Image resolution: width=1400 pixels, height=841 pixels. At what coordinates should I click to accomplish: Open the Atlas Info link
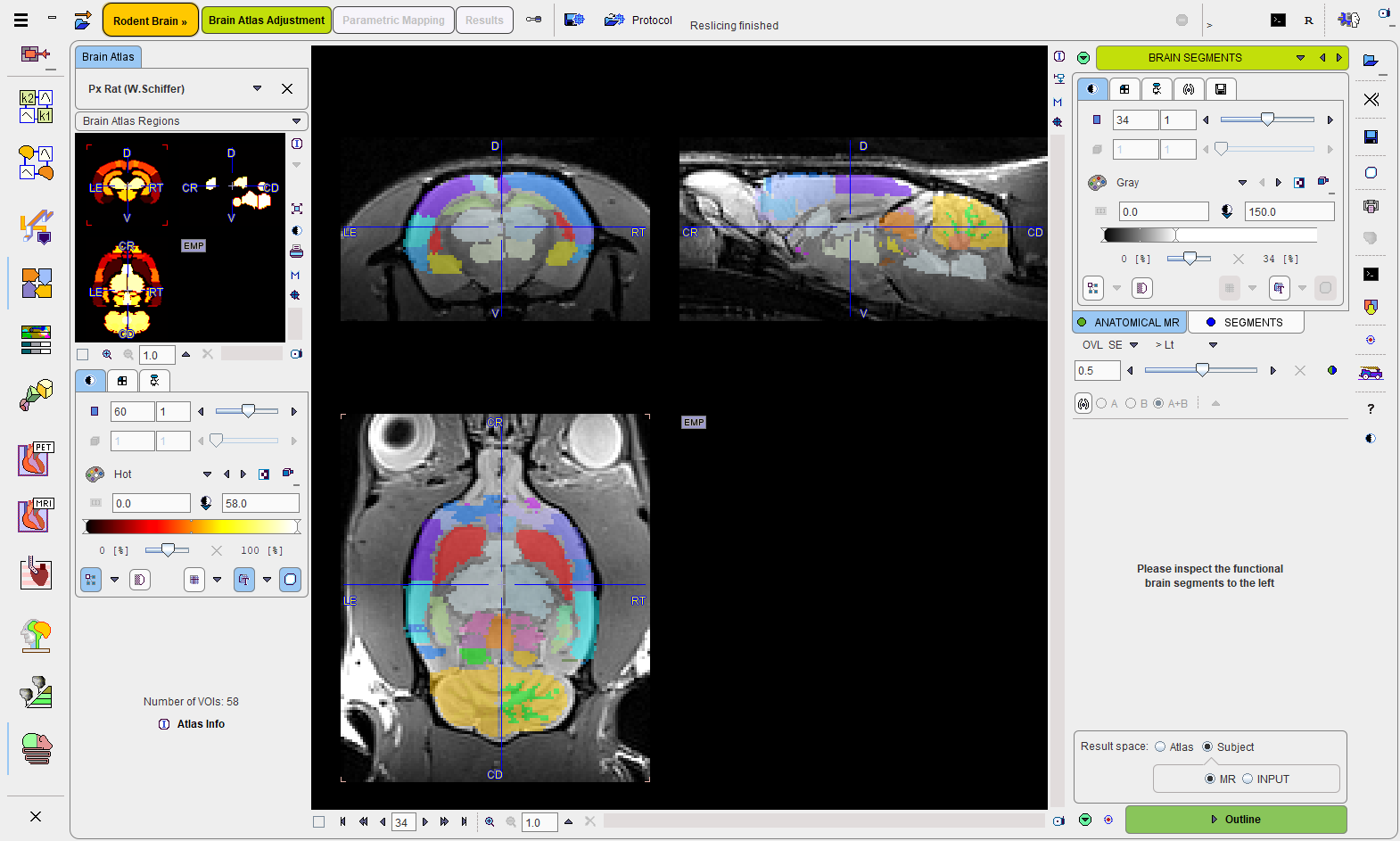click(x=201, y=724)
